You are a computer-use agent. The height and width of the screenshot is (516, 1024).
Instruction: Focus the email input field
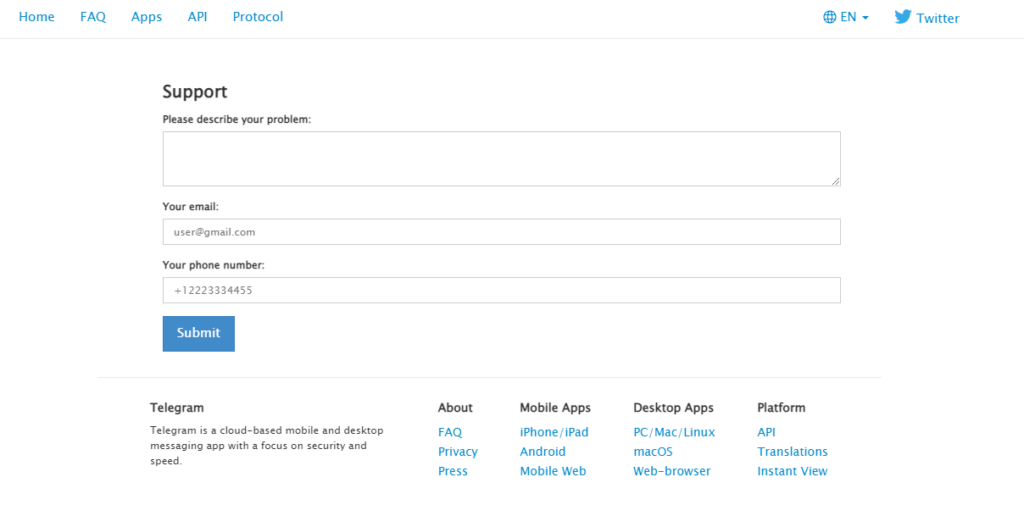(x=501, y=232)
